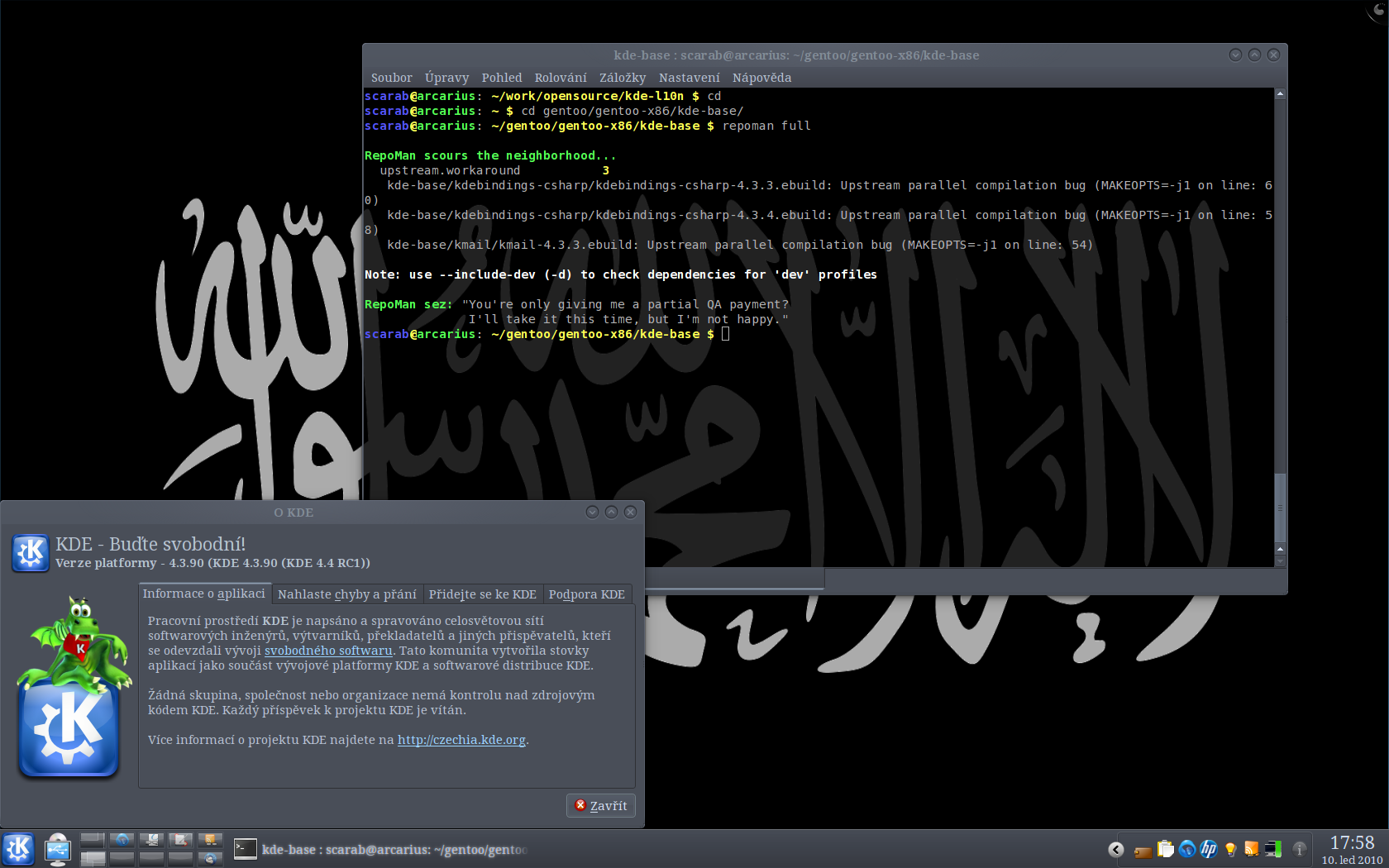
Task: Switch to Podpora KDE tab
Action: [x=587, y=594]
